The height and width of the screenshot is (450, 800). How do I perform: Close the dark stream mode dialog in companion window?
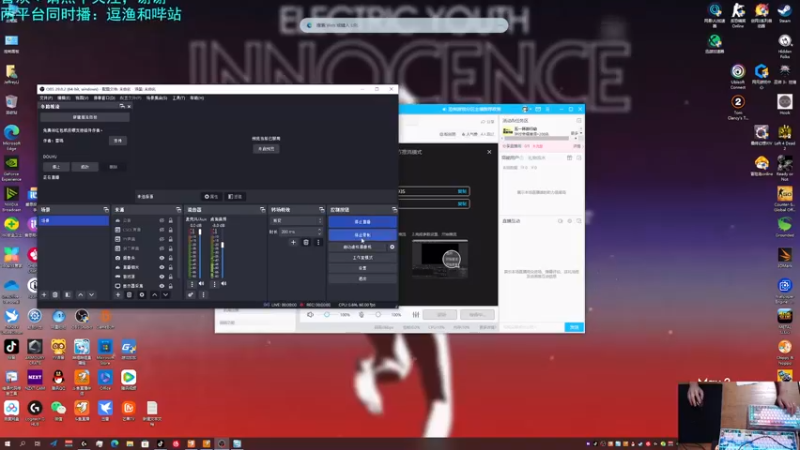(x=489, y=152)
